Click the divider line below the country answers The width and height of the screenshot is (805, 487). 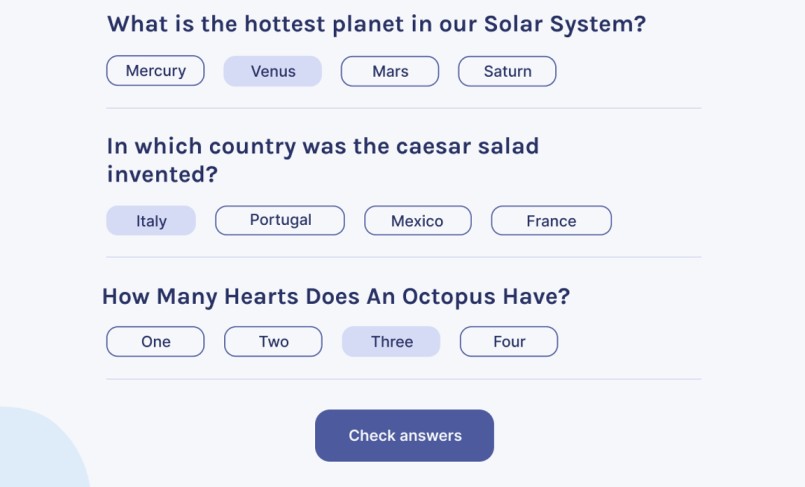(403, 257)
